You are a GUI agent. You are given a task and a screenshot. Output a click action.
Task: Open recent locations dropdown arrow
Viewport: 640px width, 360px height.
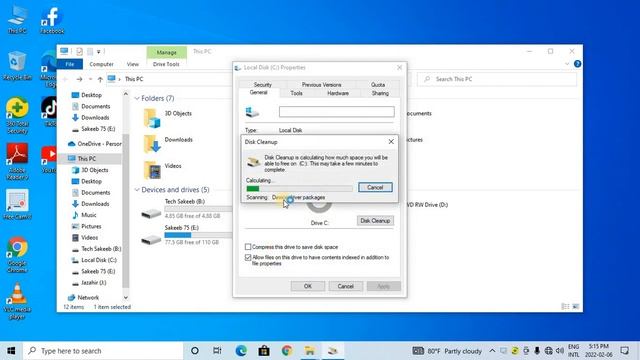pyautogui.click(x=90, y=79)
